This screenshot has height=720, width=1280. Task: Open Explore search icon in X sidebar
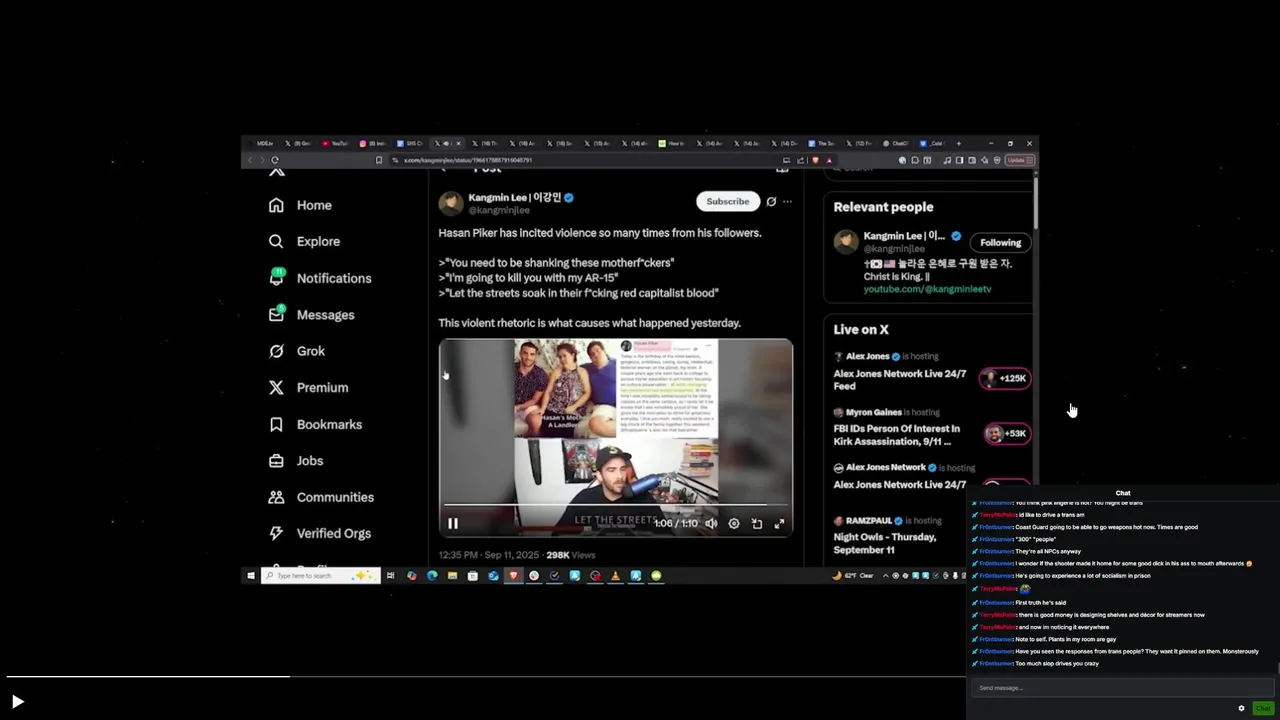pos(276,241)
